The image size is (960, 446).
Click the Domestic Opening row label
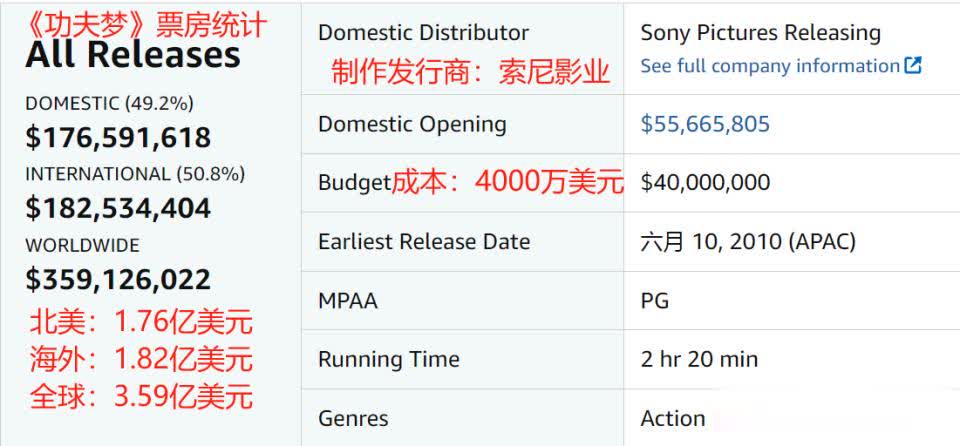[413, 124]
